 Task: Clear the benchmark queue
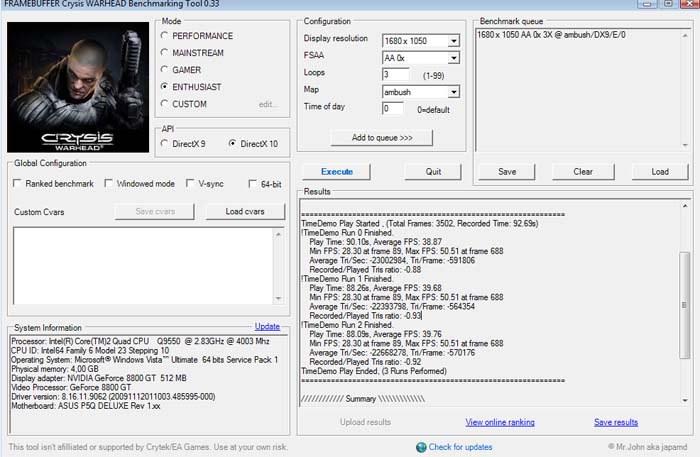[x=583, y=172]
